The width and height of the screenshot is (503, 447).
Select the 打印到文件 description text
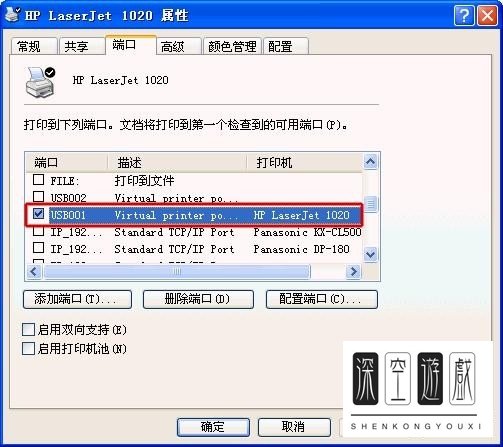coord(144,181)
